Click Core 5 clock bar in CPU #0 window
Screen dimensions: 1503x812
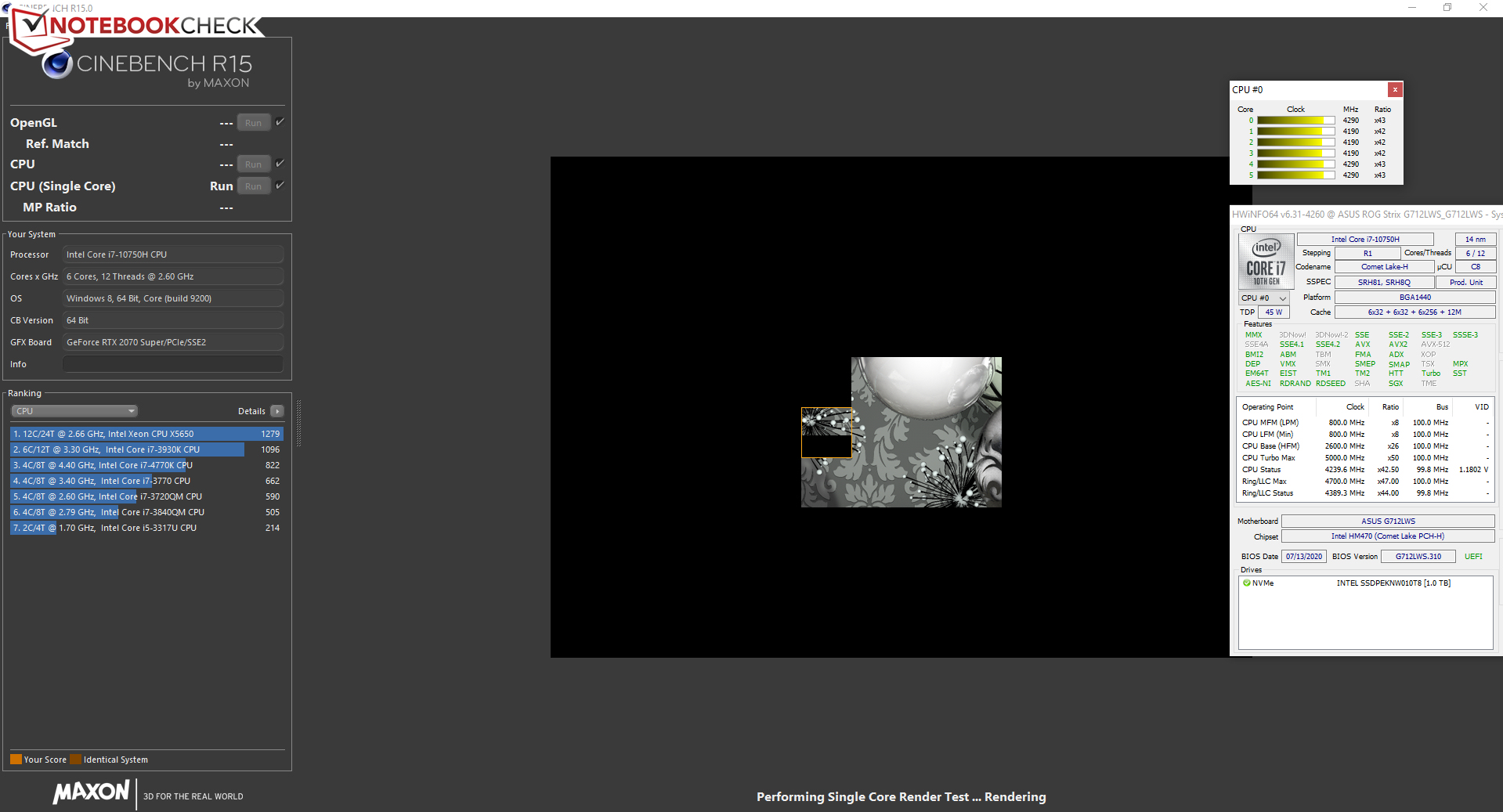tap(1295, 175)
